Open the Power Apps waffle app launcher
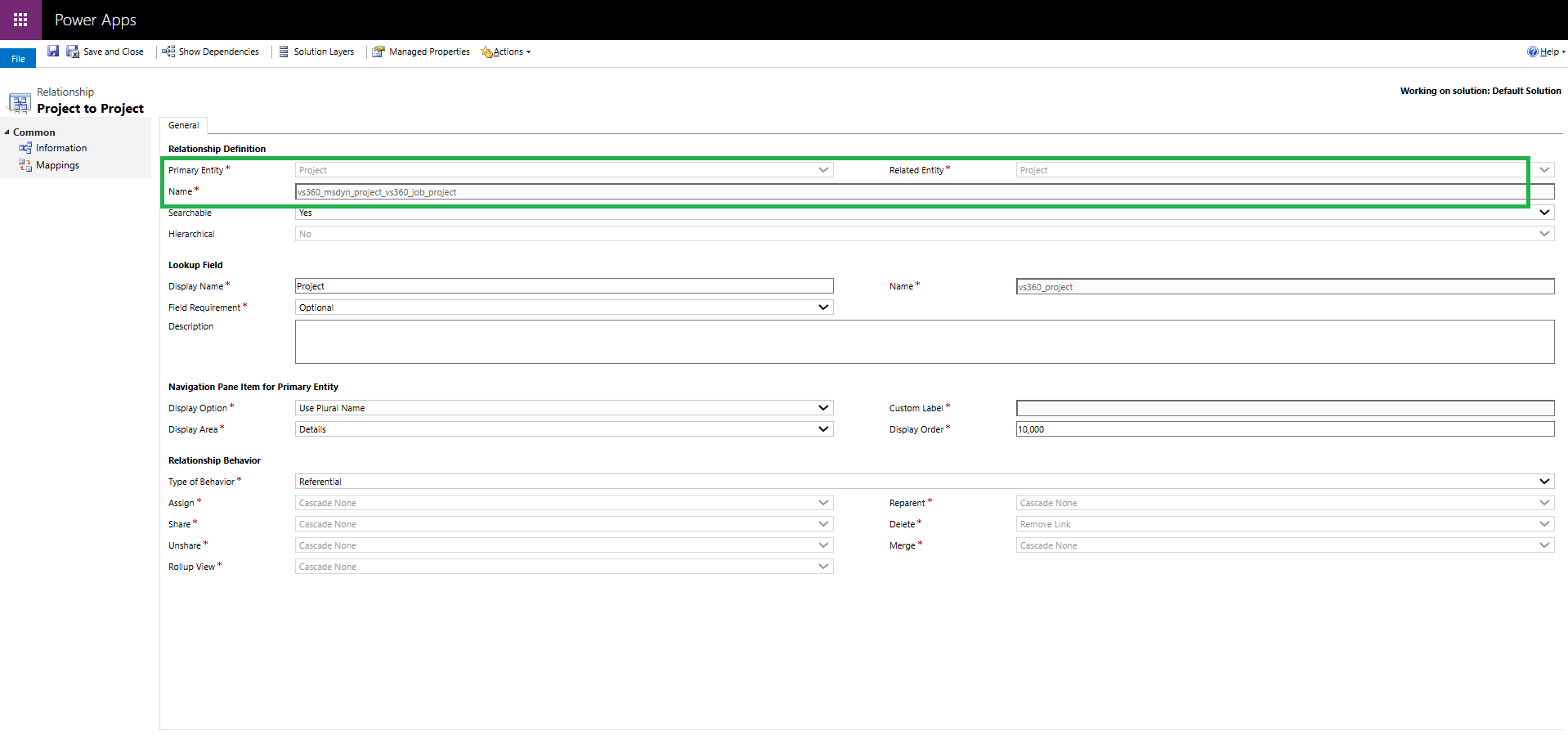Viewport: 1568px width, 749px height. point(20,20)
